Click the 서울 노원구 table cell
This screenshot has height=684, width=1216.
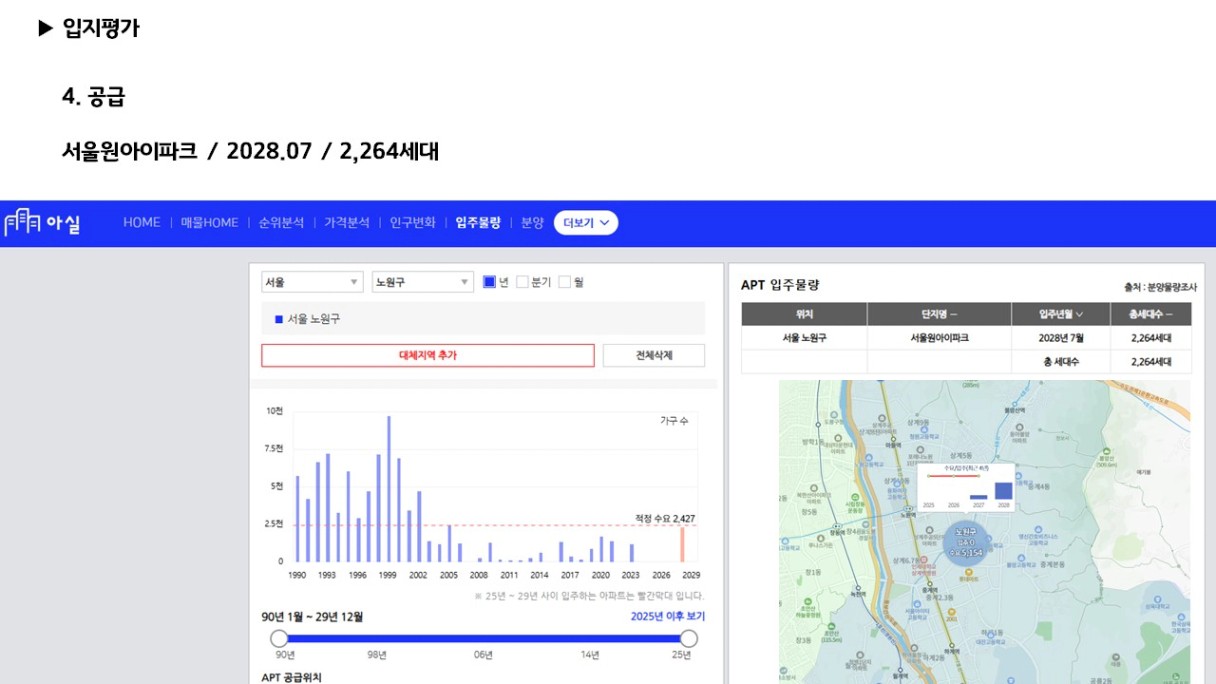pyautogui.click(x=804, y=338)
